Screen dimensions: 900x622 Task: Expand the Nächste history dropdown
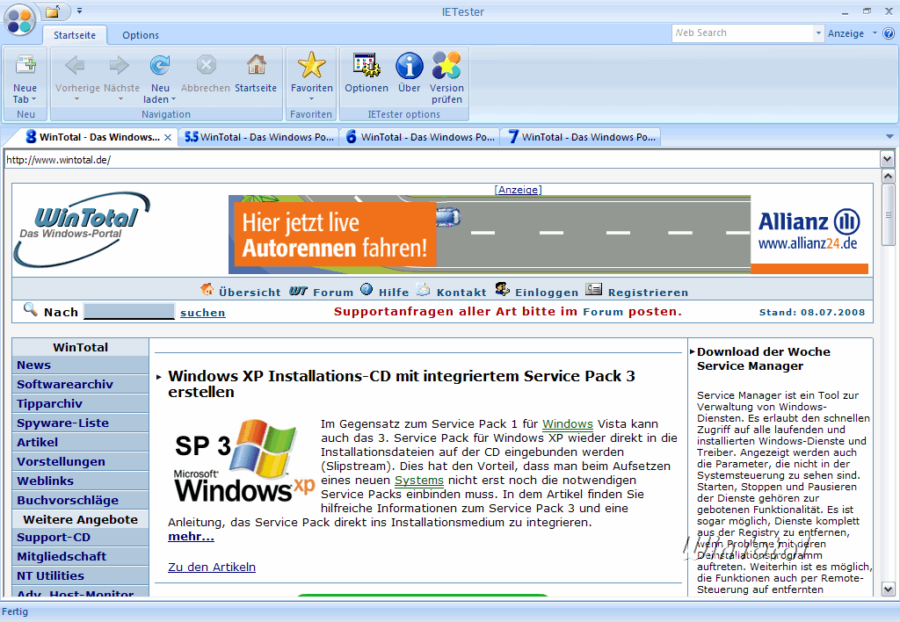point(121,99)
